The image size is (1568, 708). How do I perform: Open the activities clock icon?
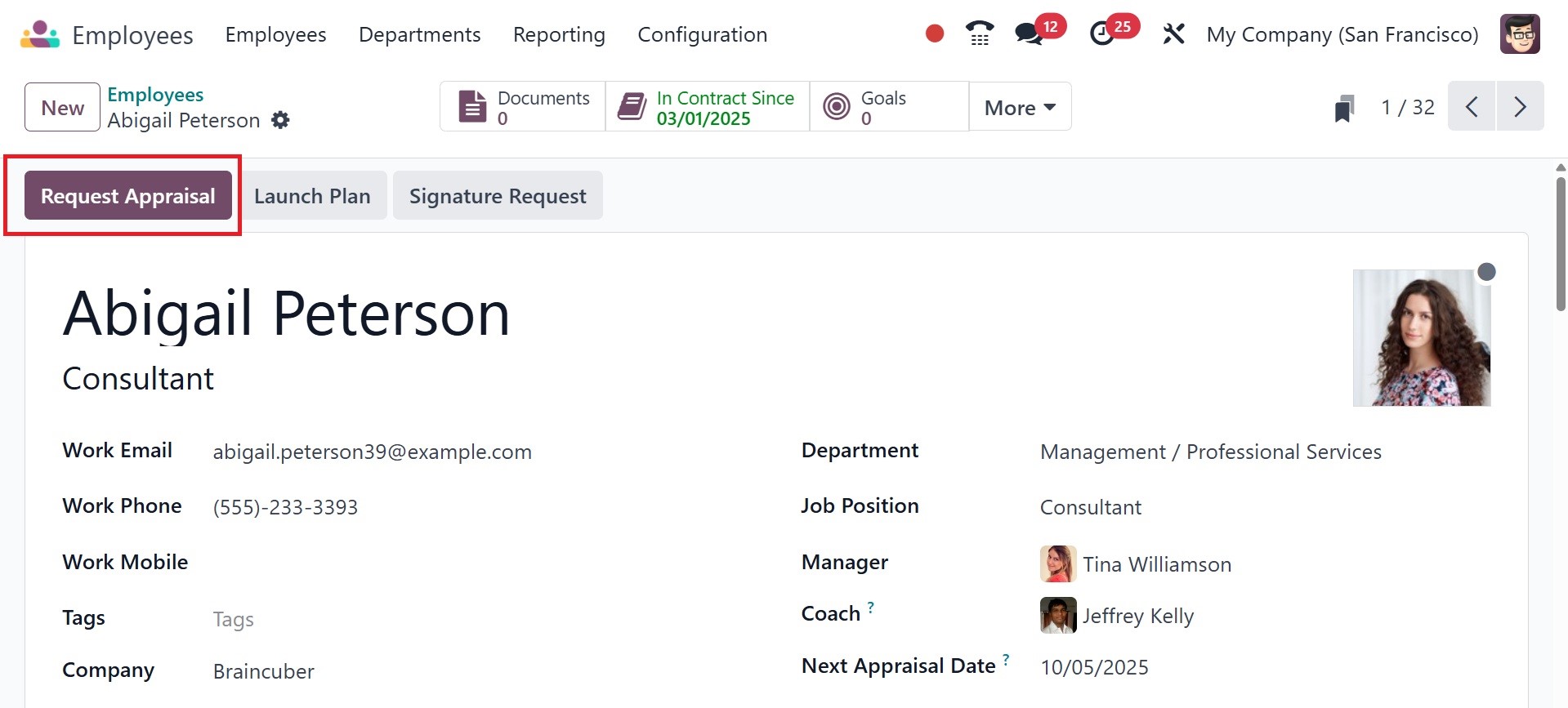pos(1101,34)
